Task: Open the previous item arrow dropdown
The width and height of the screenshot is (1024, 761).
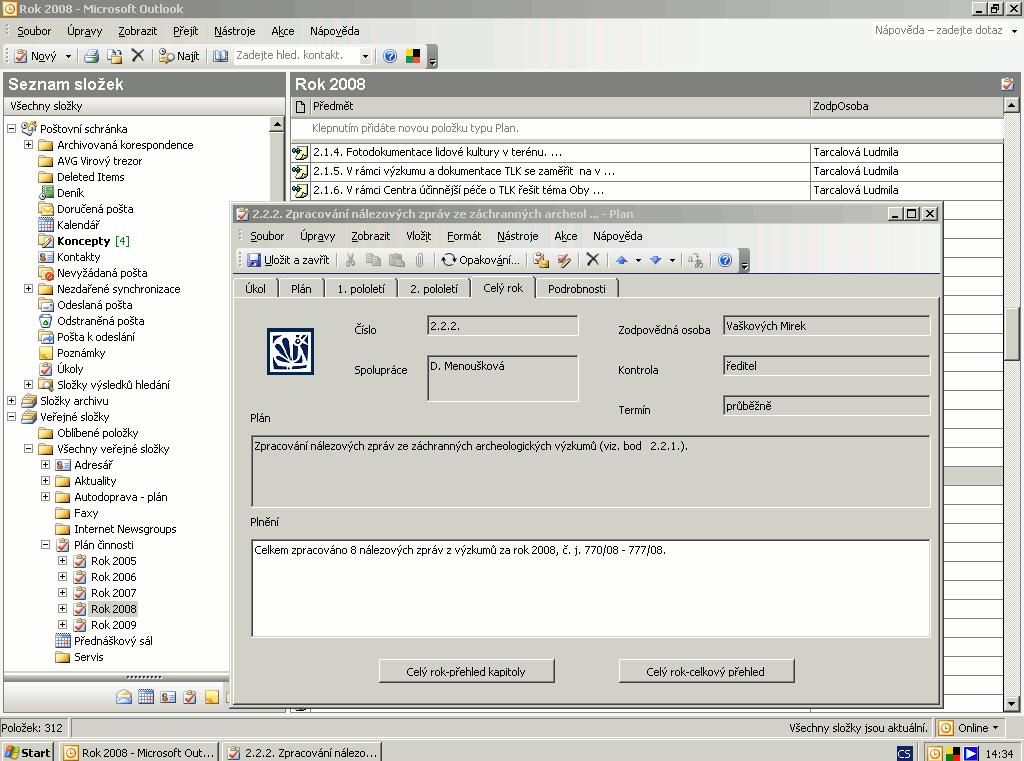Action: 638,260
